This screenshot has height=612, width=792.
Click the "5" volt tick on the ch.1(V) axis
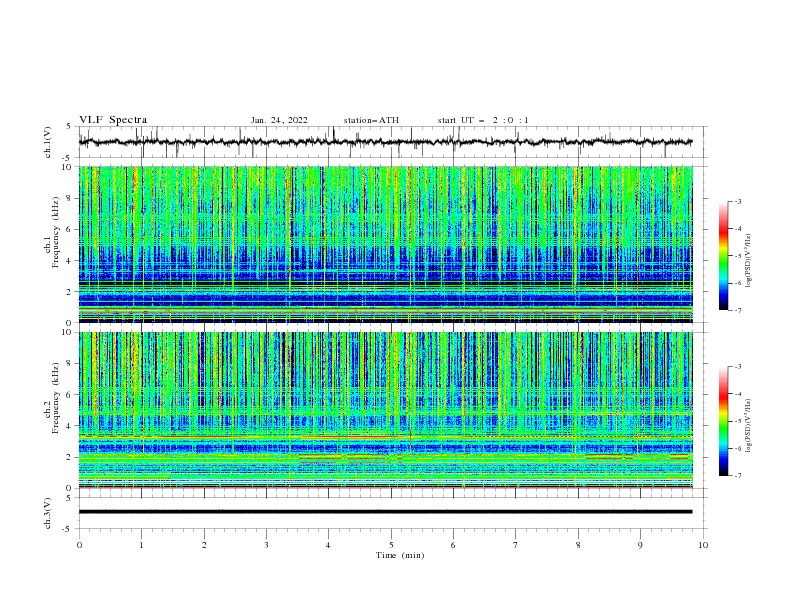click(x=68, y=126)
